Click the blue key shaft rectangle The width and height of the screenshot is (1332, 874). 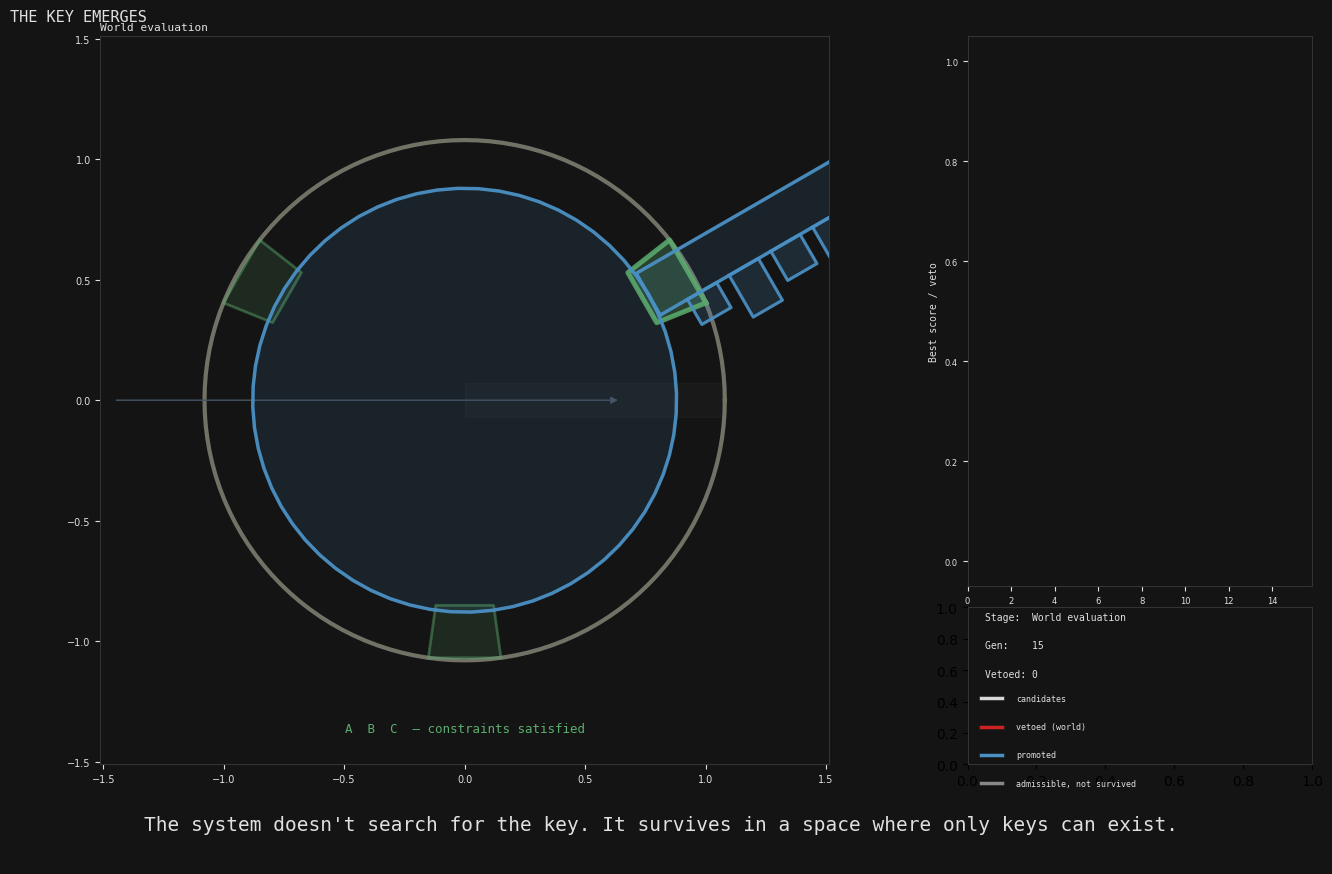click(760, 225)
